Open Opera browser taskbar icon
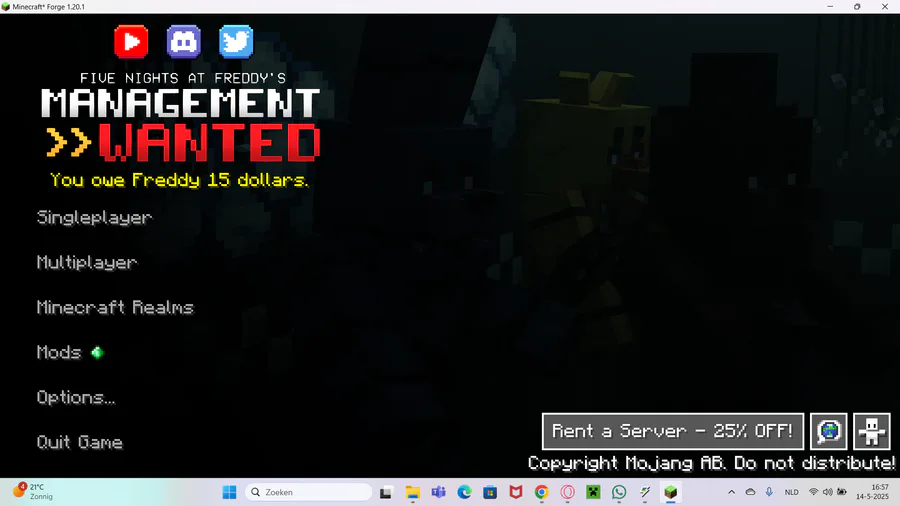Image resolution: width=900 pixels, height=506 pixels. point(568,492)
